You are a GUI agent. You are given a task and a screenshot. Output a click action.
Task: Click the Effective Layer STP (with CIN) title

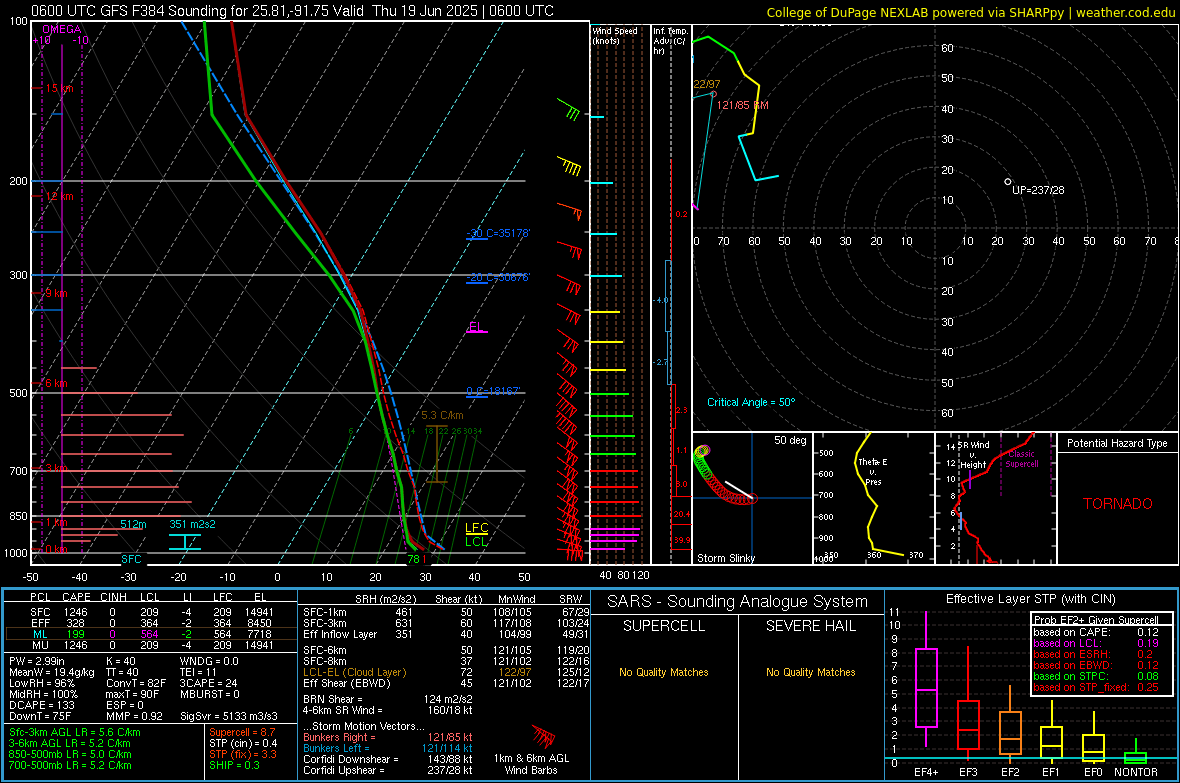click(1031, 599)
